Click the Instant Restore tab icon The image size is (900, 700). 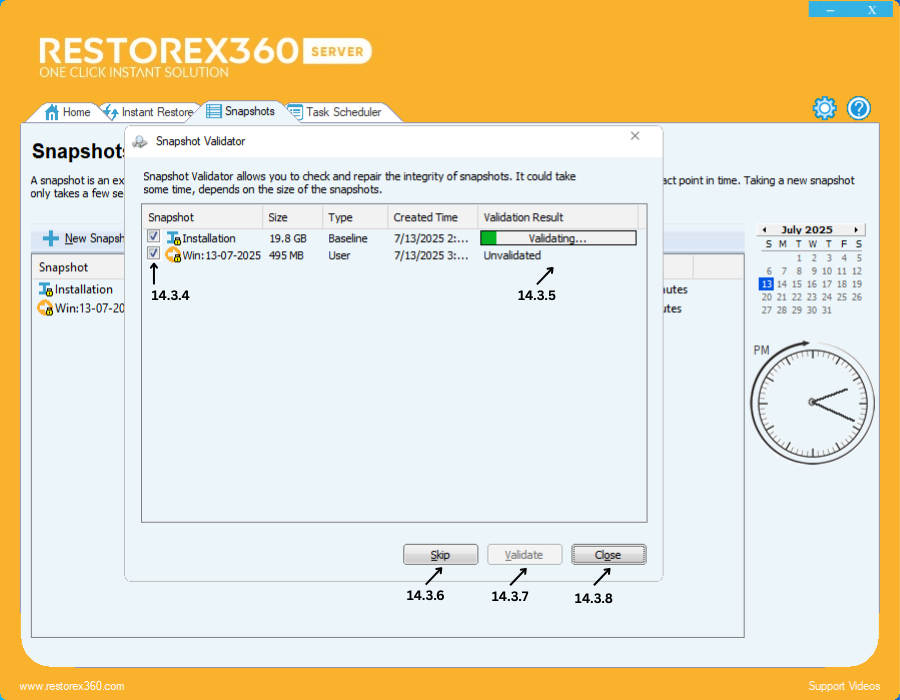point(111,112)
